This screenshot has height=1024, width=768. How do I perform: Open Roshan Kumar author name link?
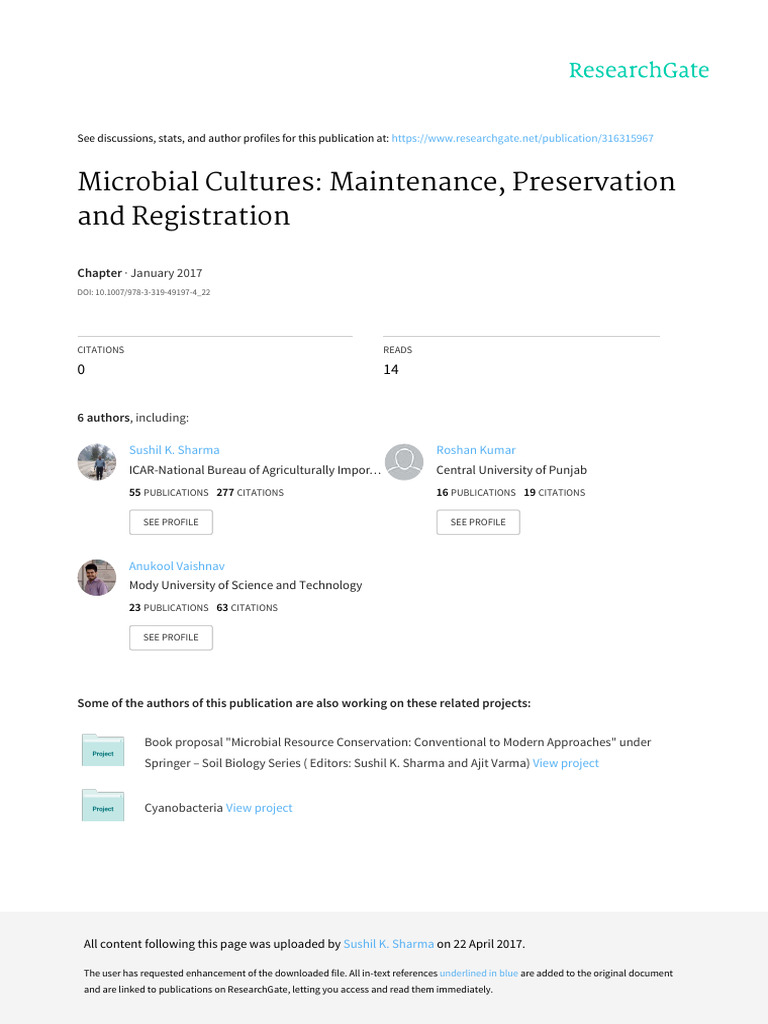tap(476, 450)
